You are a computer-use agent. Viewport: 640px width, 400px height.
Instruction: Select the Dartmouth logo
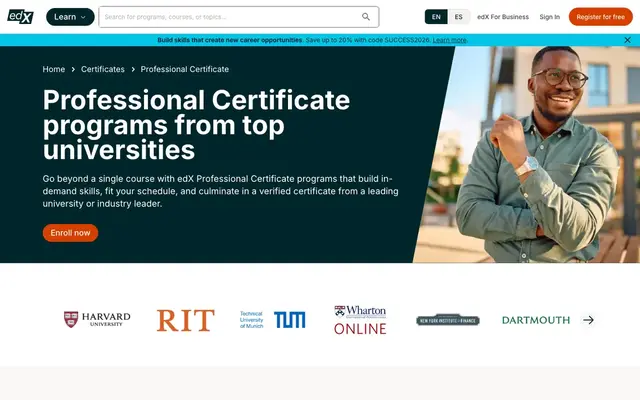click(x=536, y=320)
